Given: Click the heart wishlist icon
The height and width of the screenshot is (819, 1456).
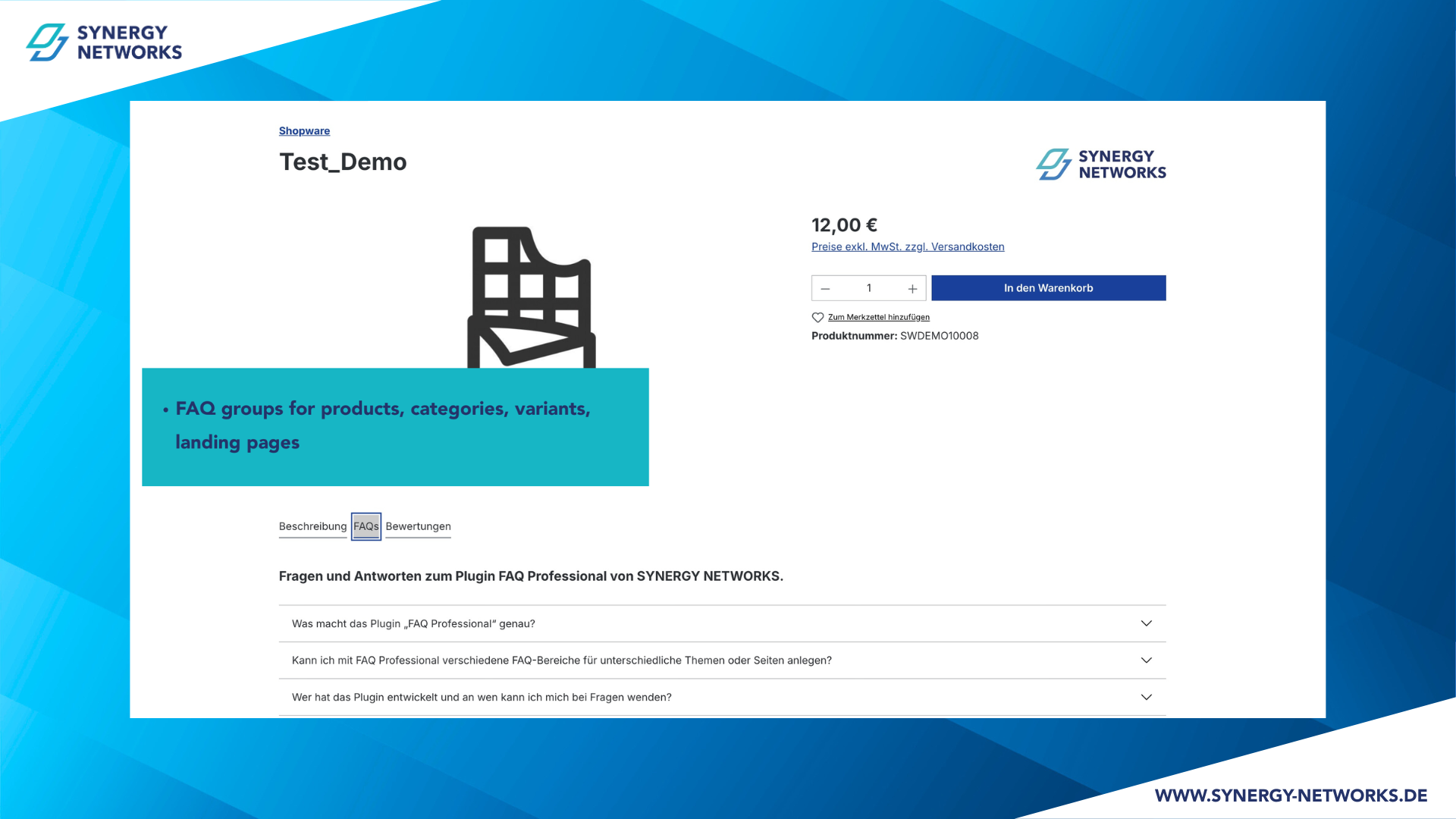Looking at the screenshot, I should point(817,318).
